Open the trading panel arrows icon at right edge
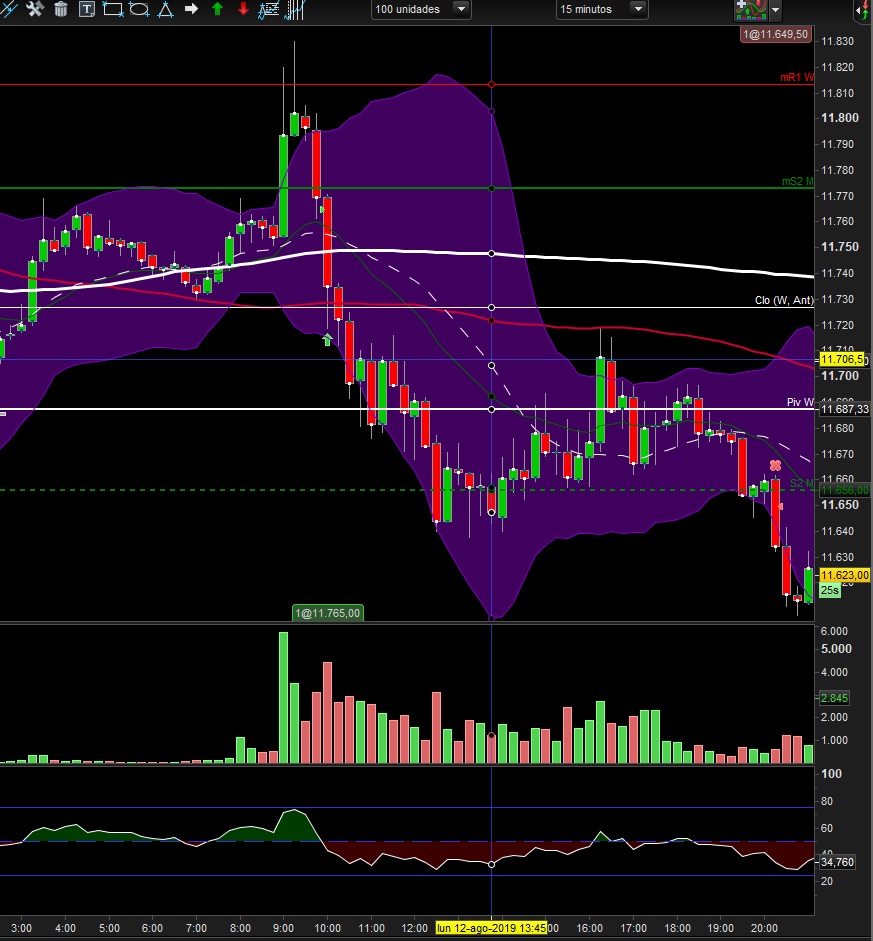This screenshot has height=941, width=873. click(x=863, y=10)
